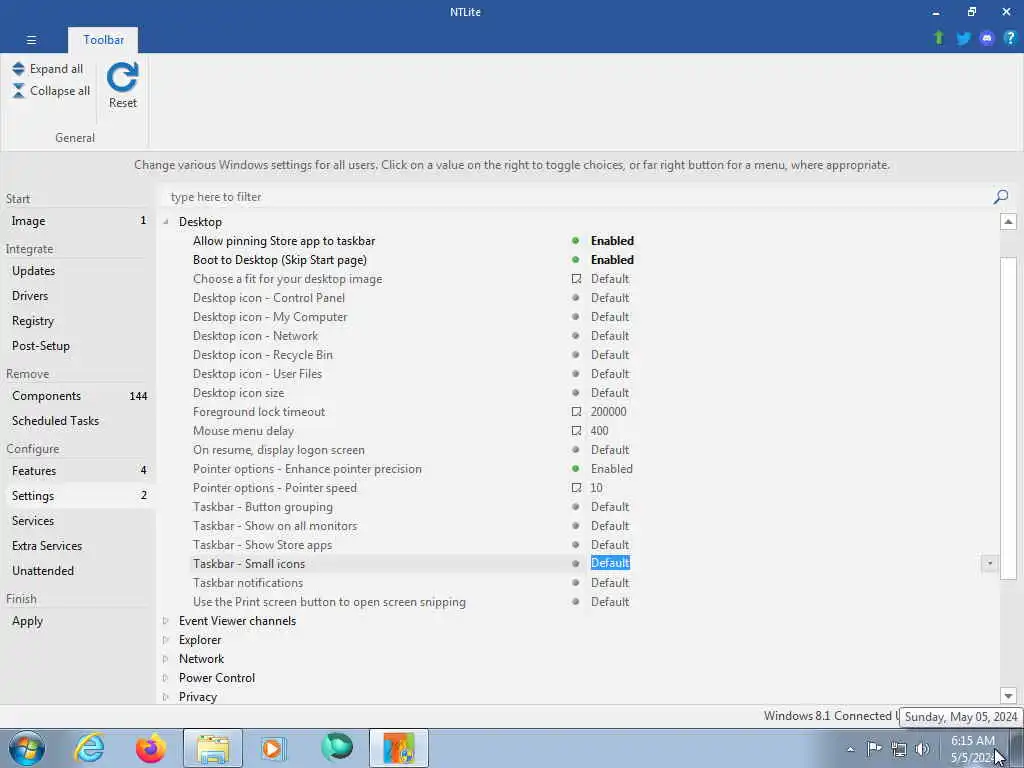The height and width of the screenshot is (768, 1024).
Task: Click the settings list scrollbar thumb
Action: (1008, 418)
